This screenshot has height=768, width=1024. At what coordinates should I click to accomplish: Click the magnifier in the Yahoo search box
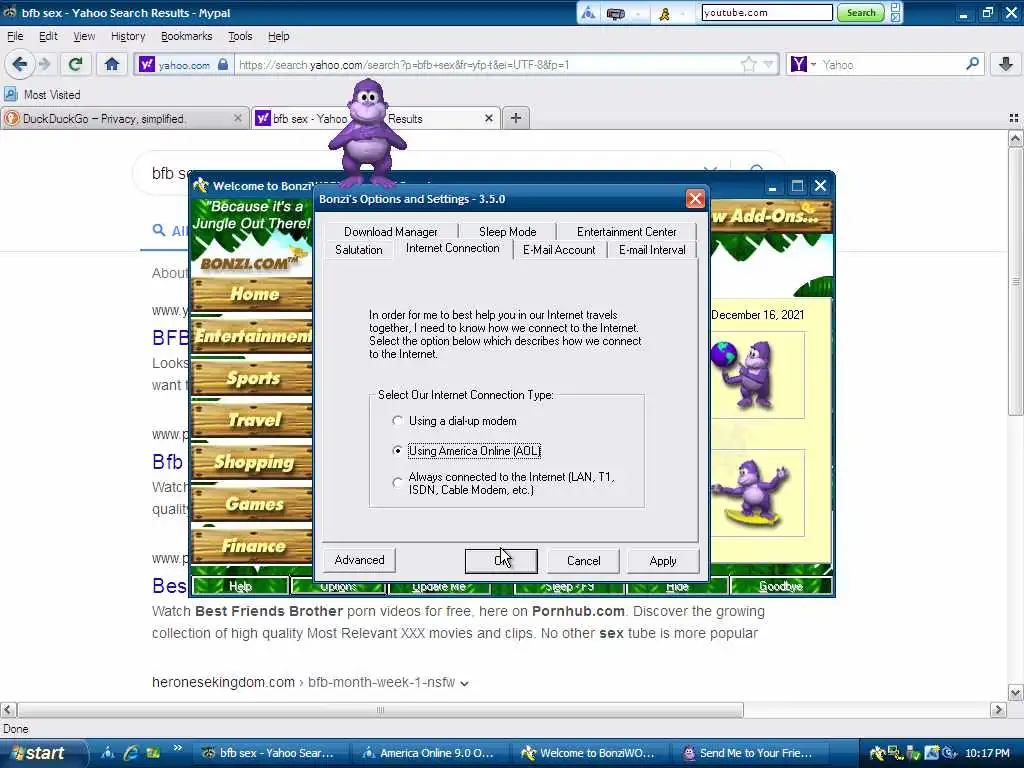972,64
